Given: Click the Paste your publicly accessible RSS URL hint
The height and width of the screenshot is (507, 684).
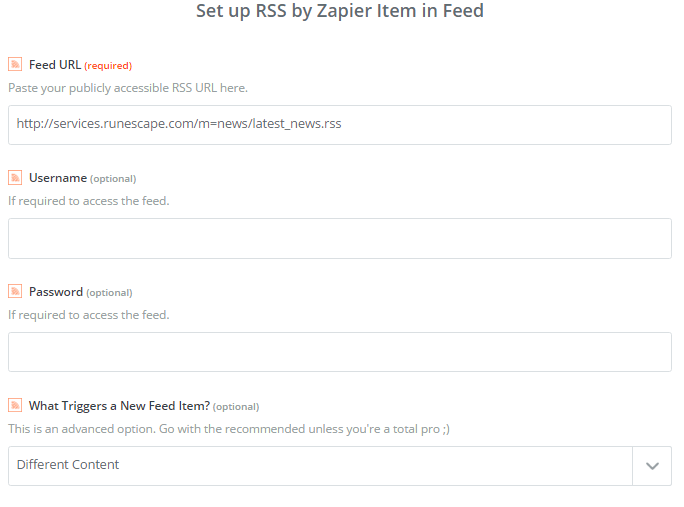Looking at the screenshot, I should coord(128,88).
